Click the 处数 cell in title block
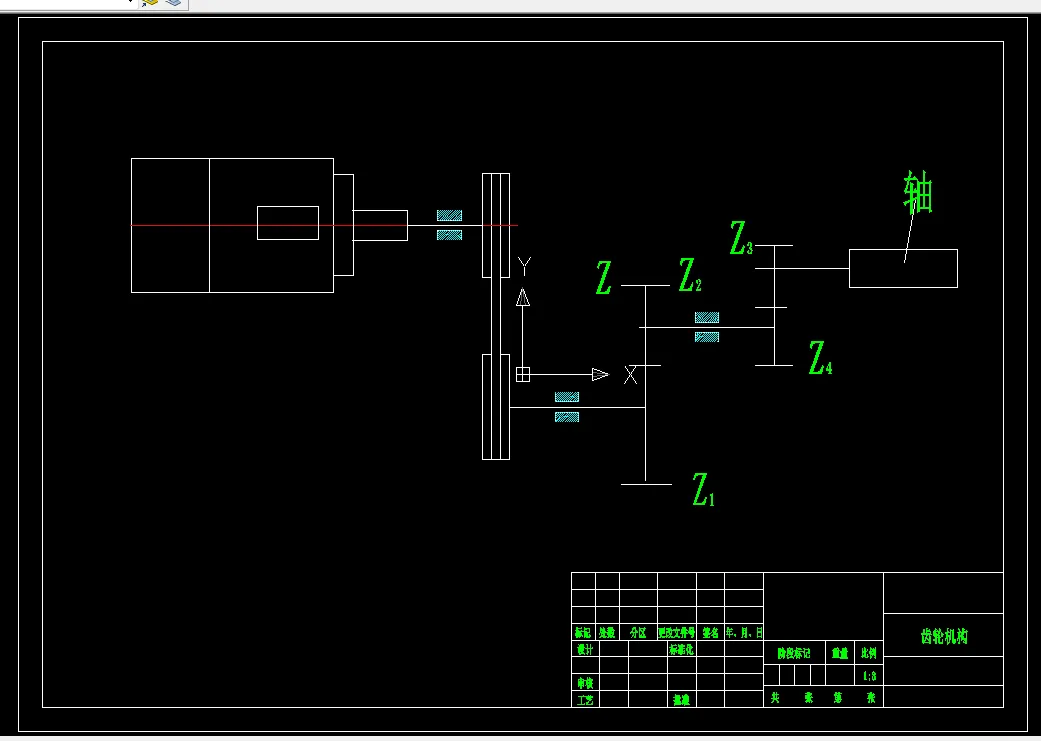 coord(607,633)
